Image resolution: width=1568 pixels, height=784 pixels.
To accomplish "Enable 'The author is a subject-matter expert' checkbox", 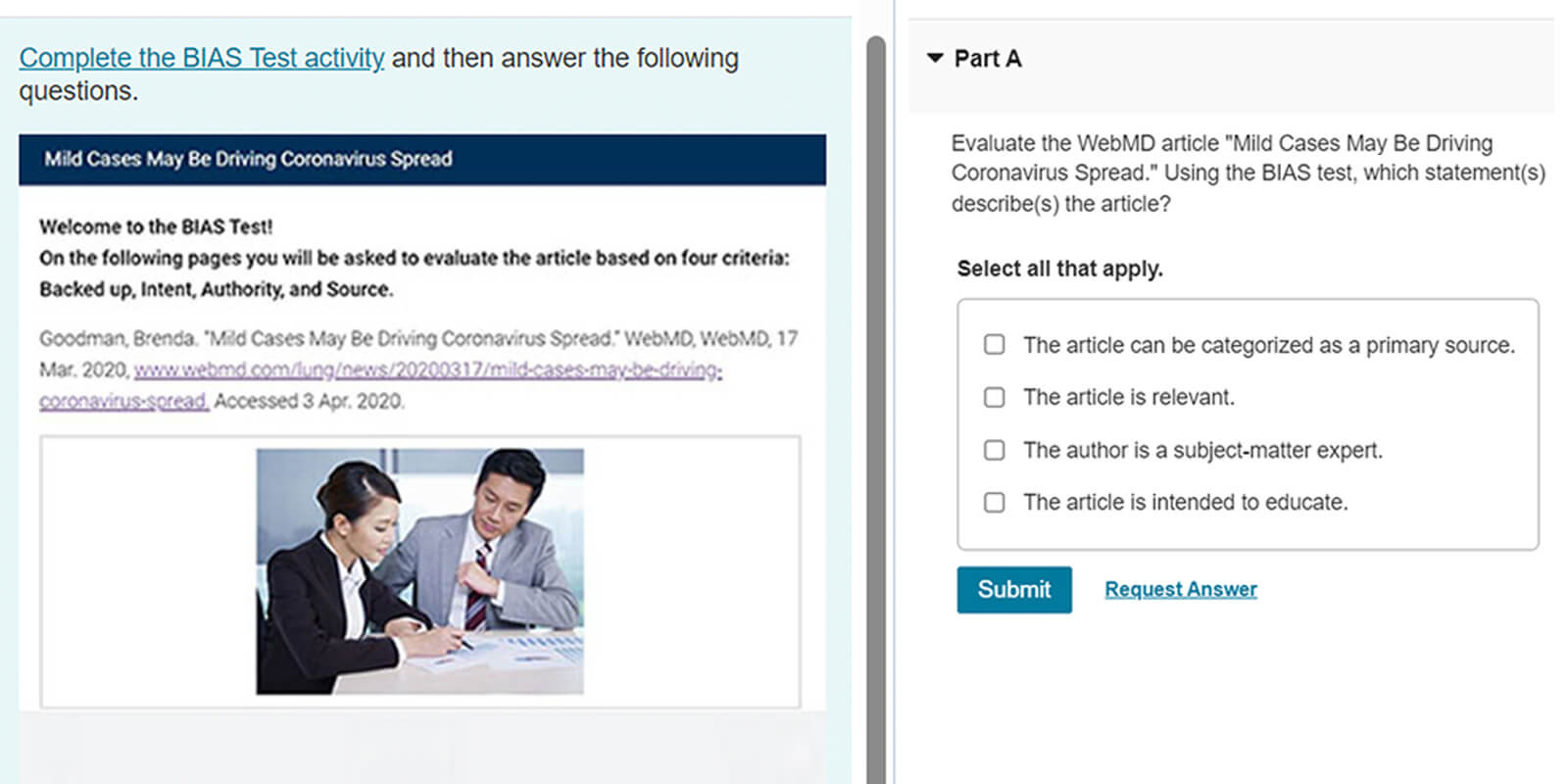I will point(995,450).
